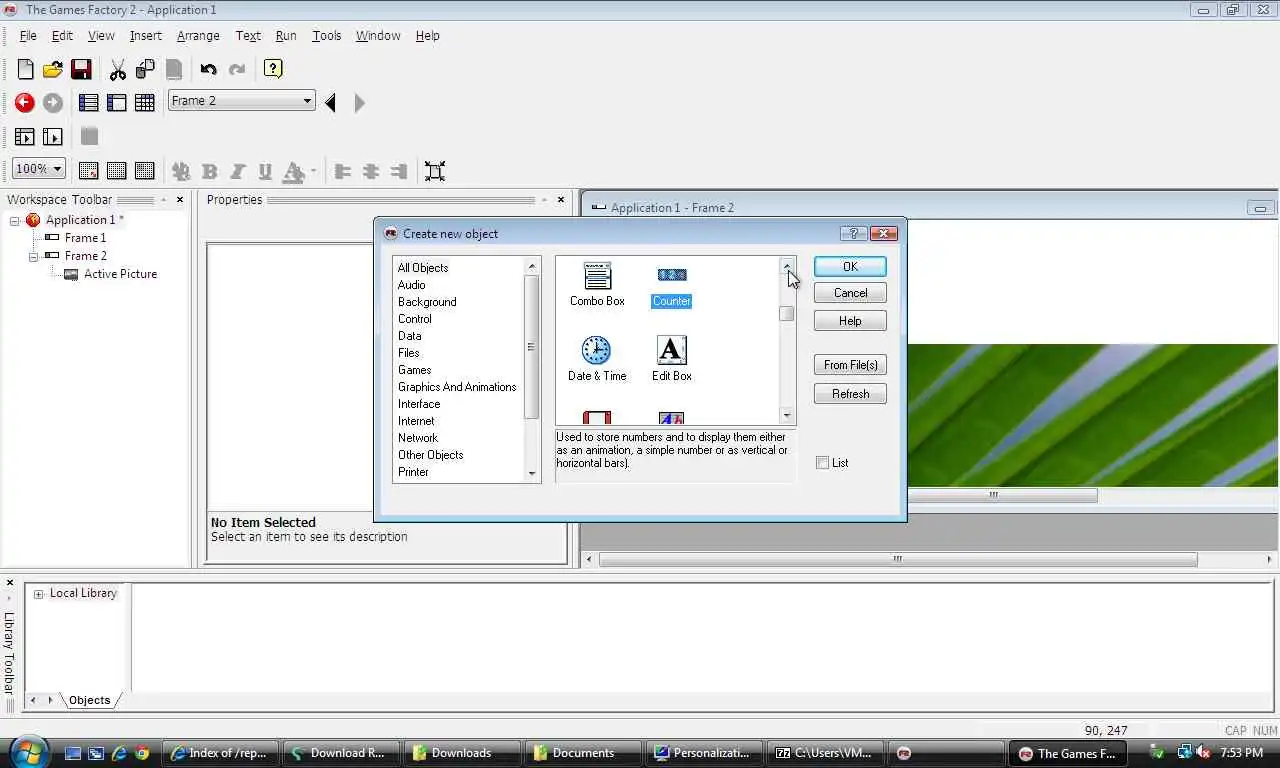Click the Align left icon
This screenshot has height=768, width=1280.
click(343, 171)
